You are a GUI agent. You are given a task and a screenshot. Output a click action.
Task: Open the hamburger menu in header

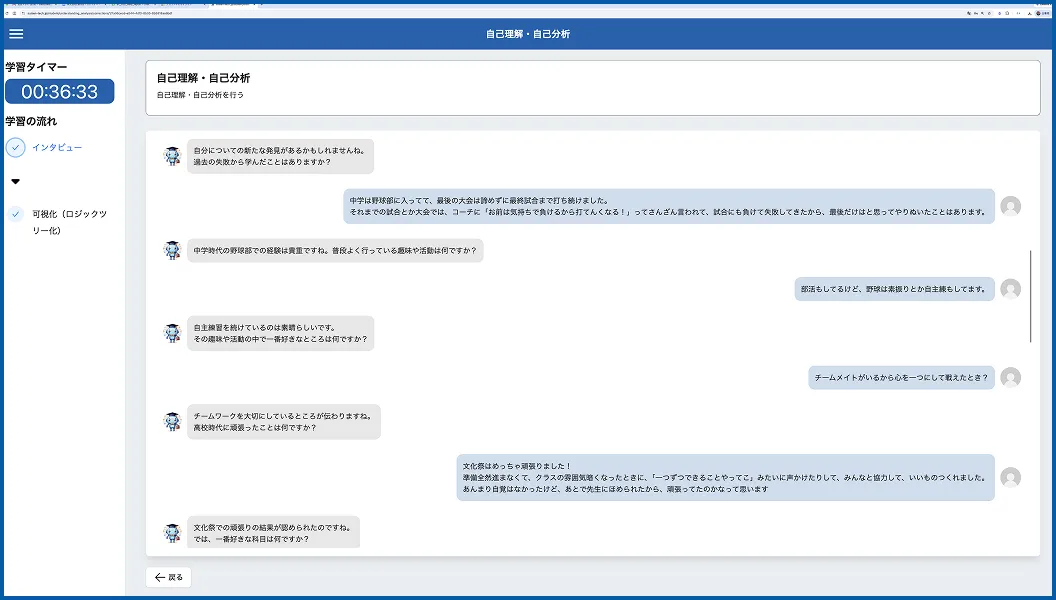pos(16,34)
